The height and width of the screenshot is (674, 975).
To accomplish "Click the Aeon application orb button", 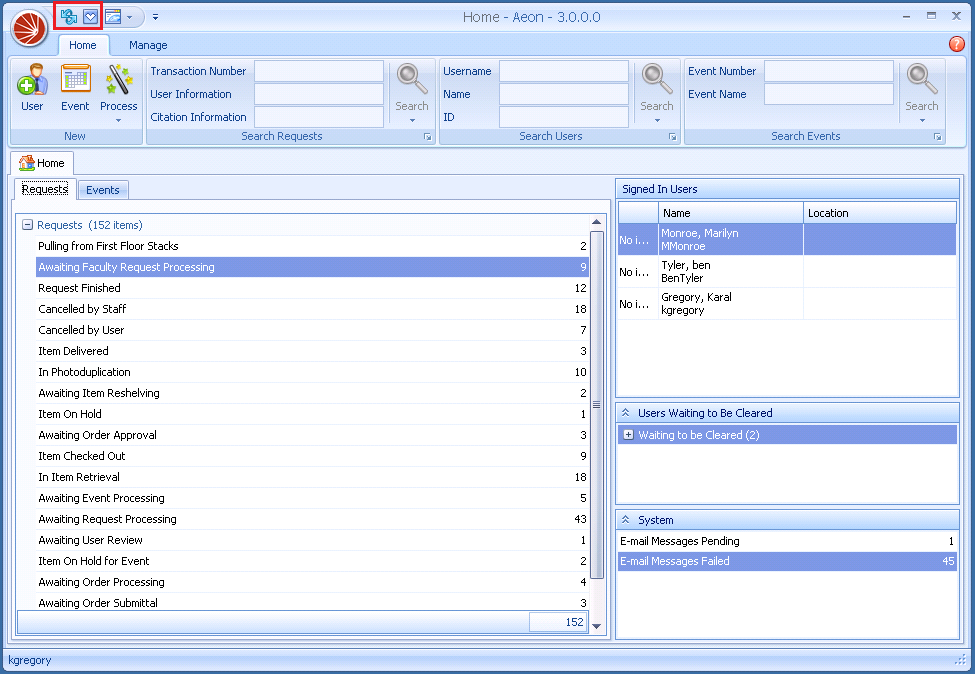I will (29, 27).
